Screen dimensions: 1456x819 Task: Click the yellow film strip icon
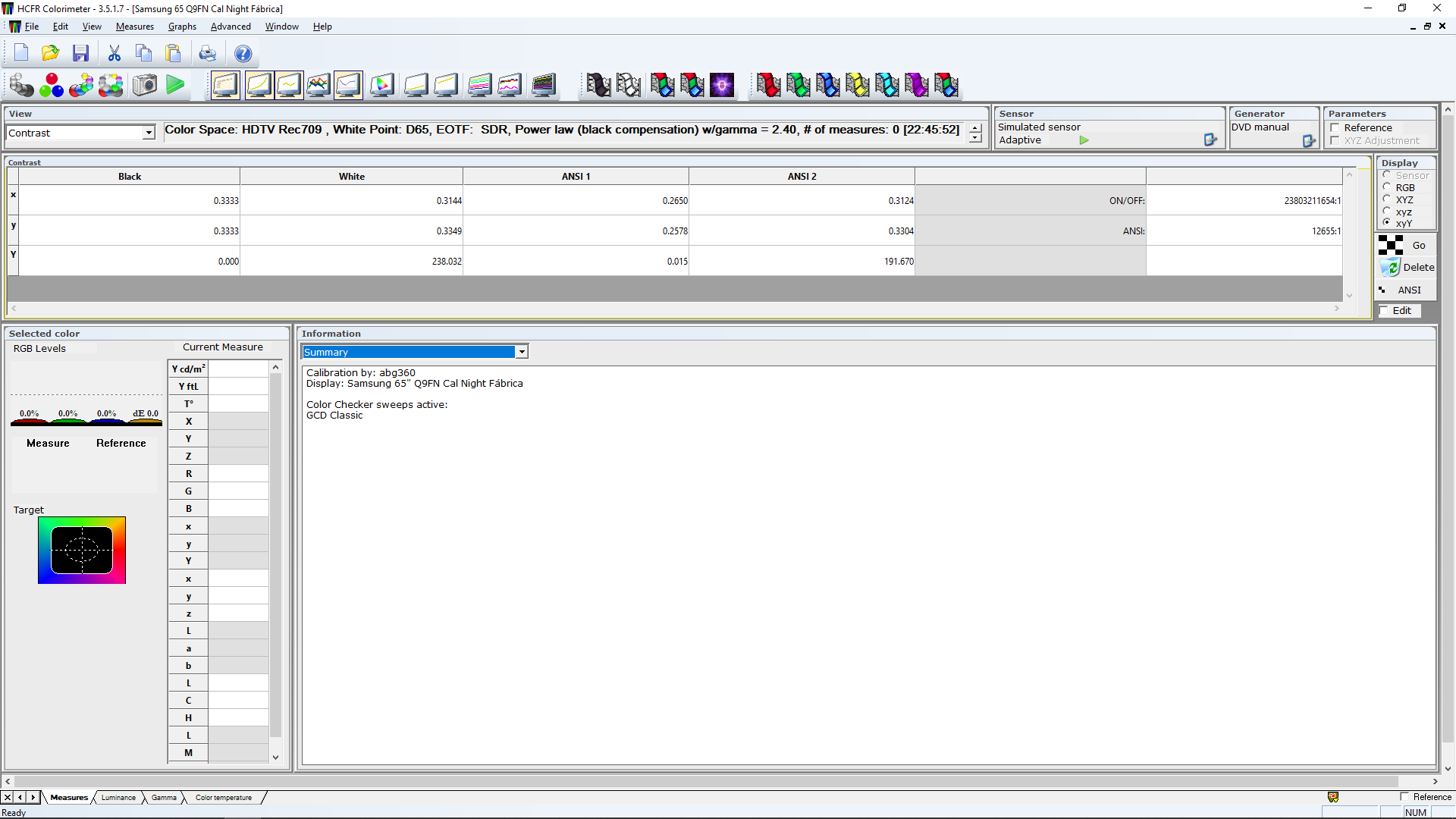pos(857,85)
